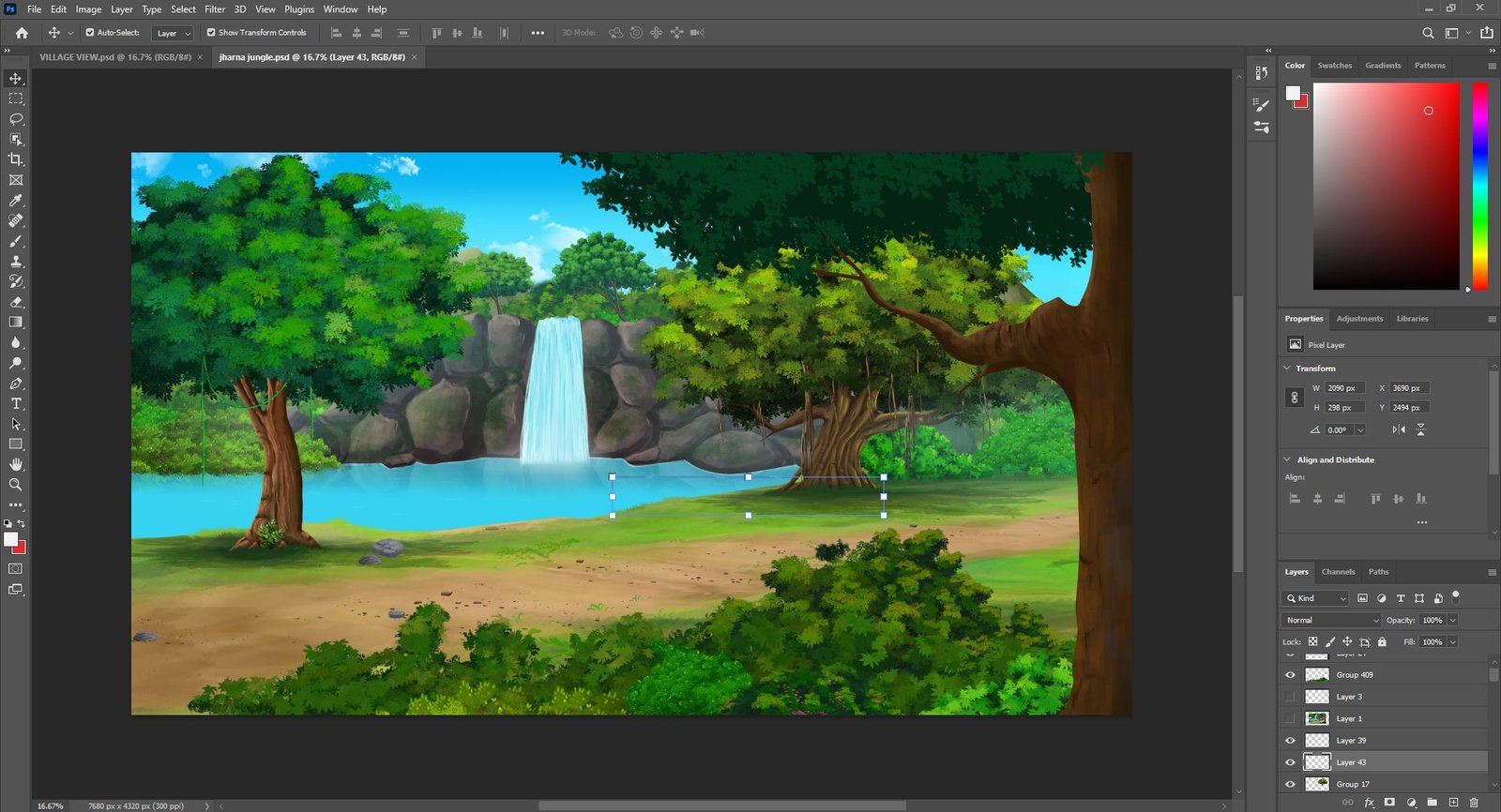The height and width of the screenshot is (812, 1501).
Task: Create a new layer with plus icon
Action: click(1453, 803)
